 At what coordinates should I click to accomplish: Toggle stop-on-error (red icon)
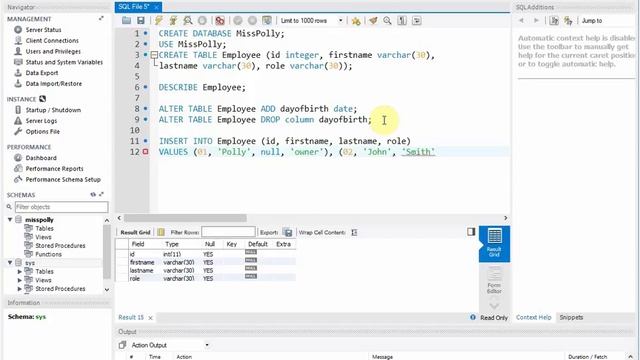220,20
